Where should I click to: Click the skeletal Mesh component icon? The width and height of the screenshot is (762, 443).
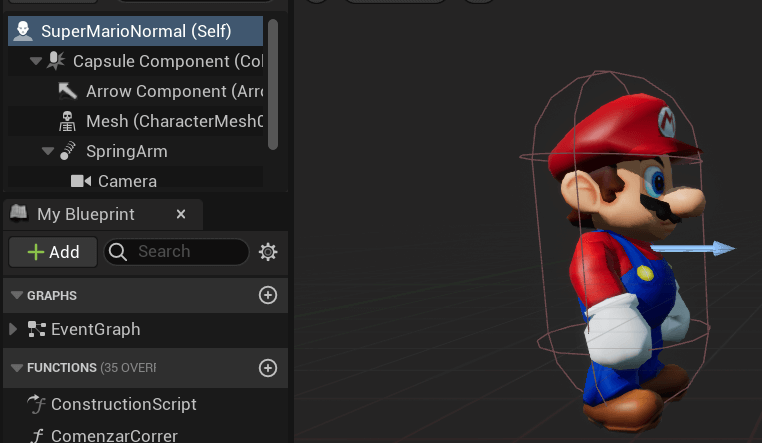point(67,121)
